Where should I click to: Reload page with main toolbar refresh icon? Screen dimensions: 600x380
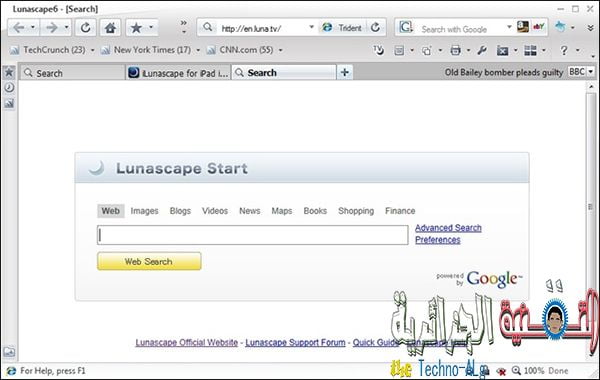[x=85, y=28]
